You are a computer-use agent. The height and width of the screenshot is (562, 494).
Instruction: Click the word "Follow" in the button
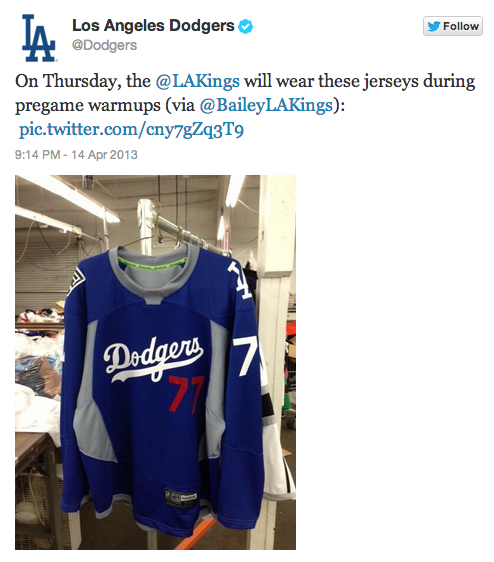[461, 27]
